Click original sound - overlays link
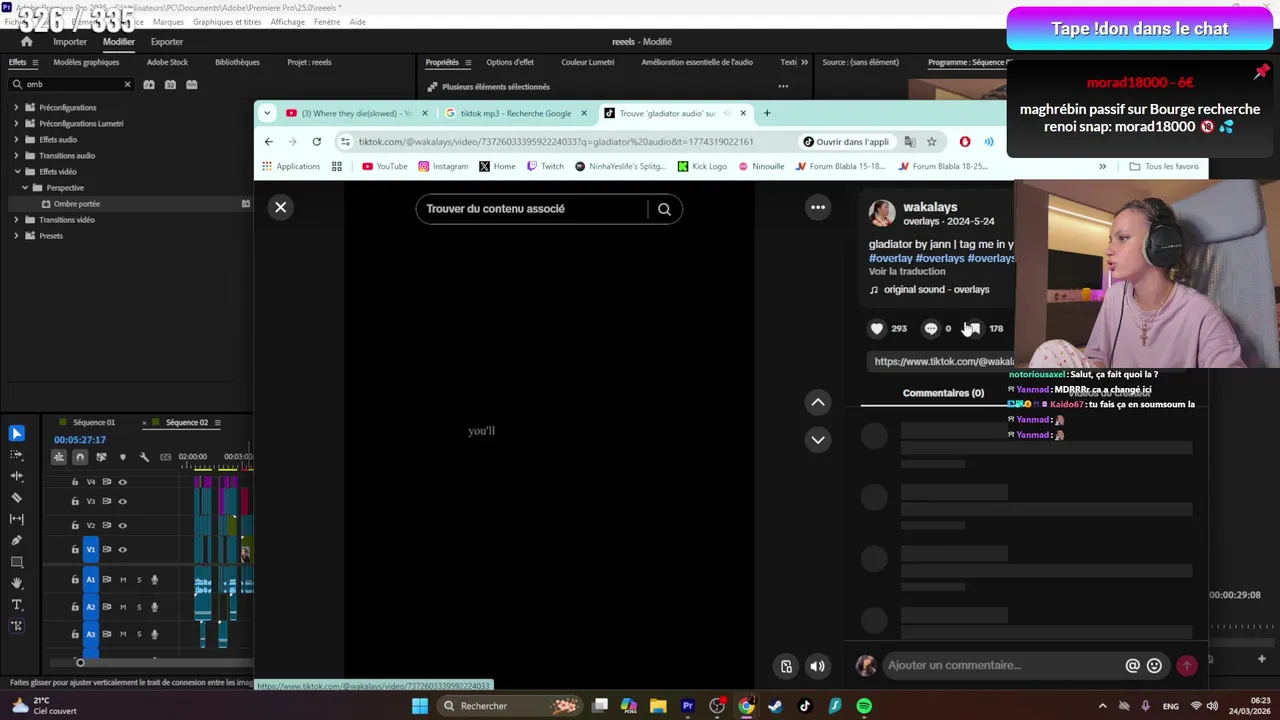Screen dimensions: 1280x720 pyautogui.click(x=936, y=289)
